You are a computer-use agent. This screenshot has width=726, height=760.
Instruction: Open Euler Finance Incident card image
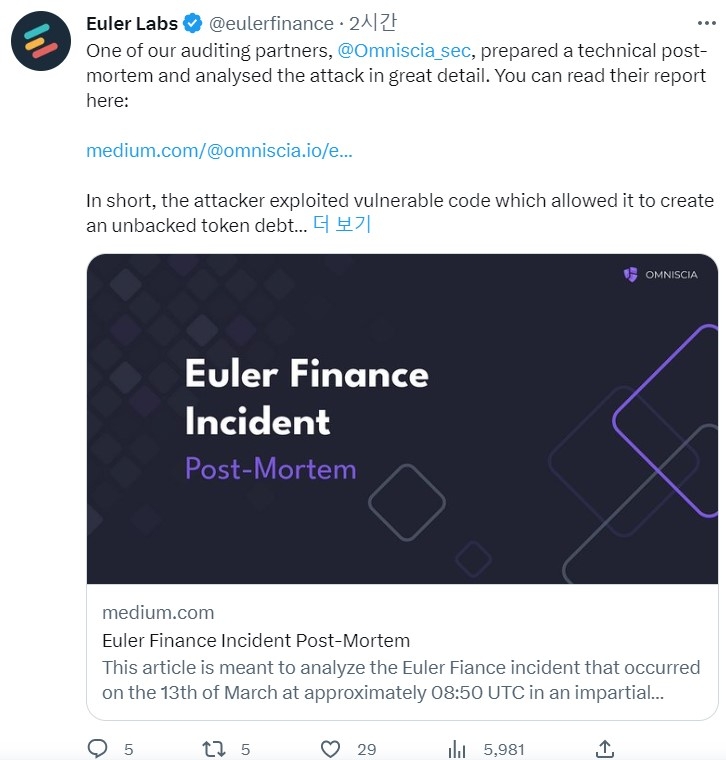[x=402, y=419]
